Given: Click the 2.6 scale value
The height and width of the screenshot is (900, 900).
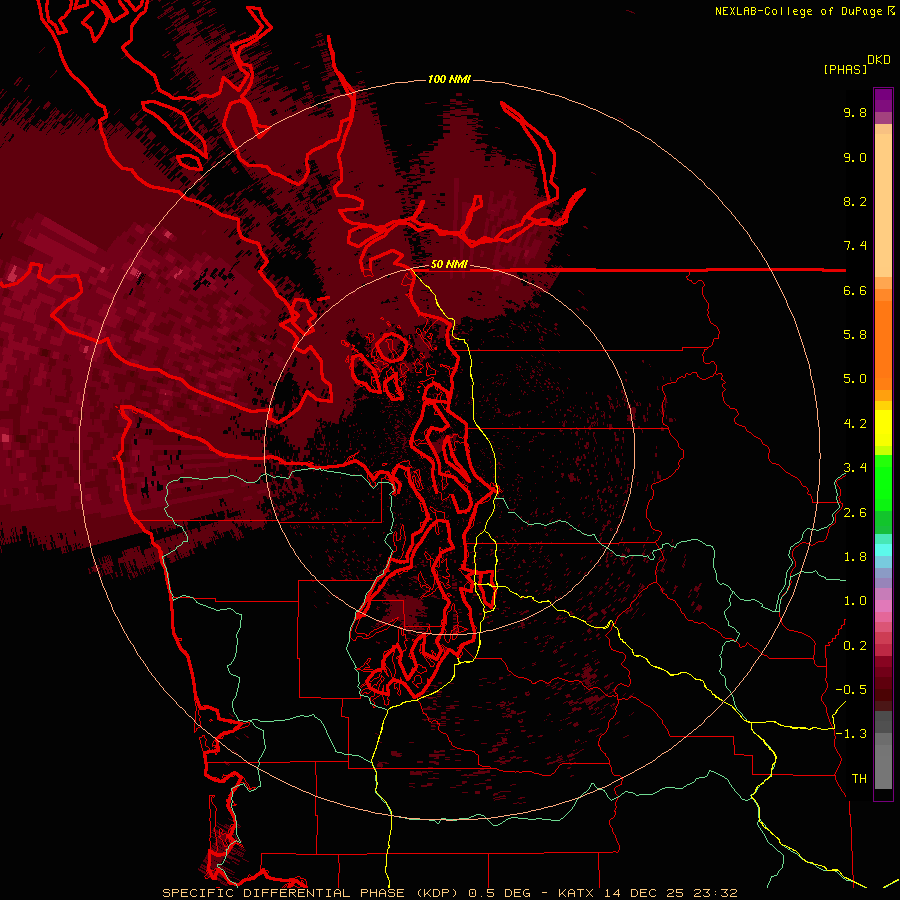Looking at the screenshot, I should click(855, 513).
